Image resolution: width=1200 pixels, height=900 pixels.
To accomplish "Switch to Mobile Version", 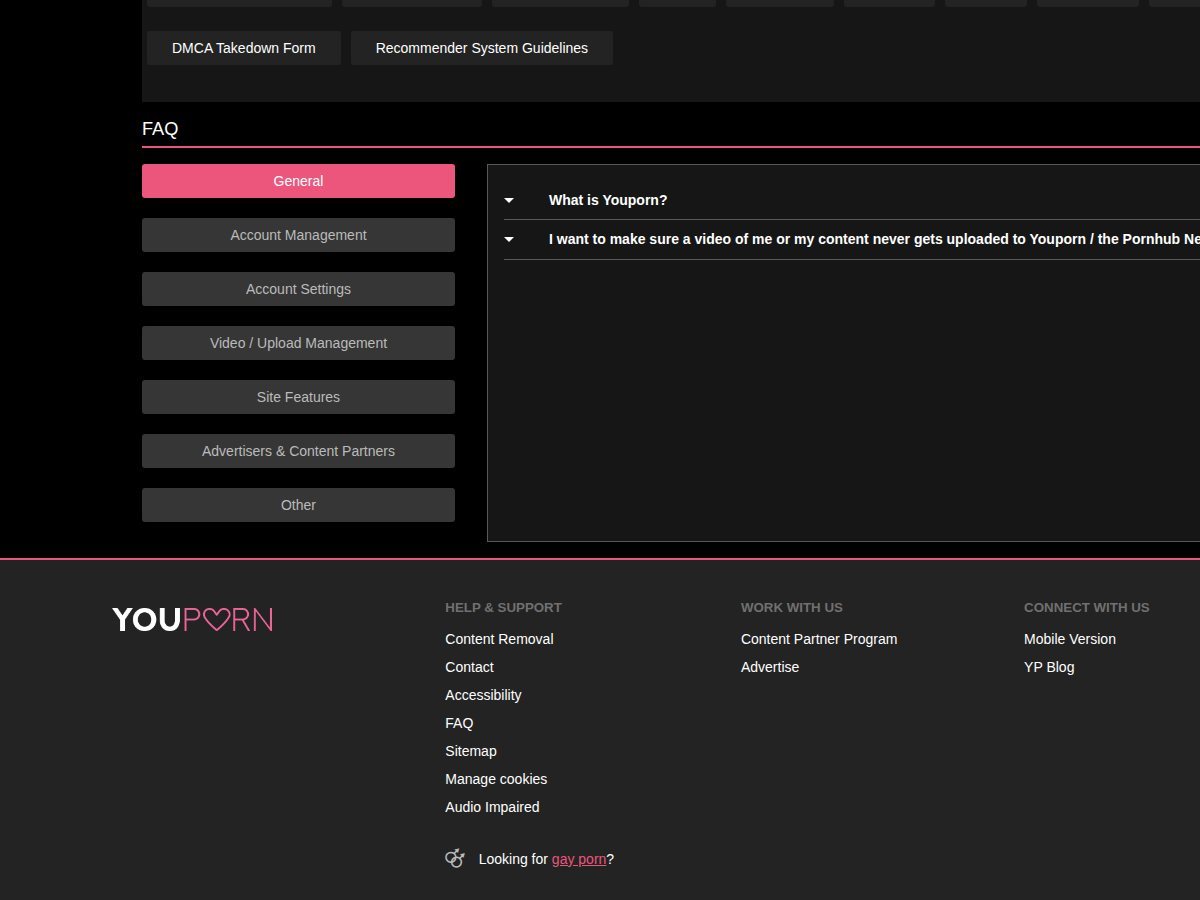I will (x=1070, y=639).
